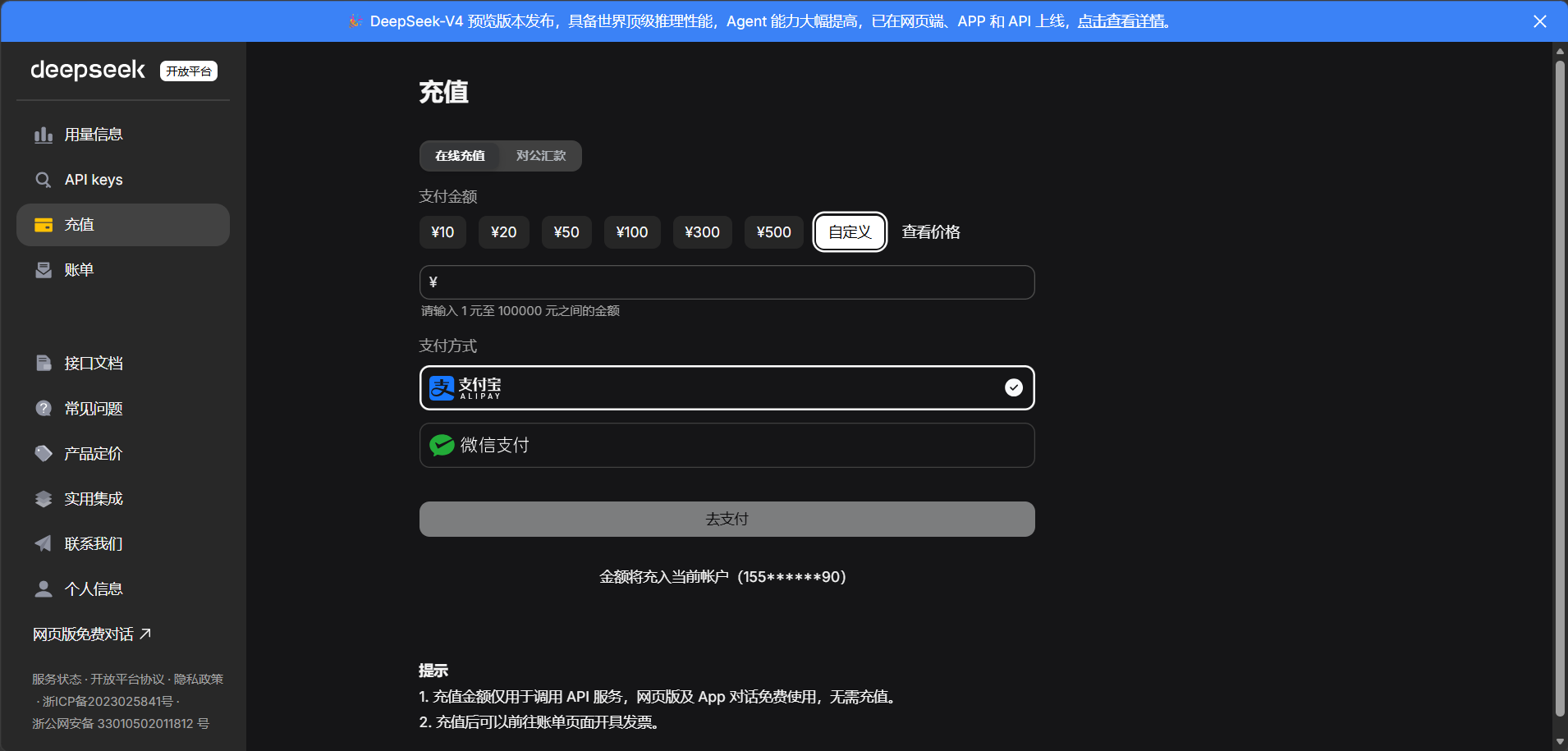Switch to the 在线充值 tab
1568x751 pixels.
coord(460,156)
